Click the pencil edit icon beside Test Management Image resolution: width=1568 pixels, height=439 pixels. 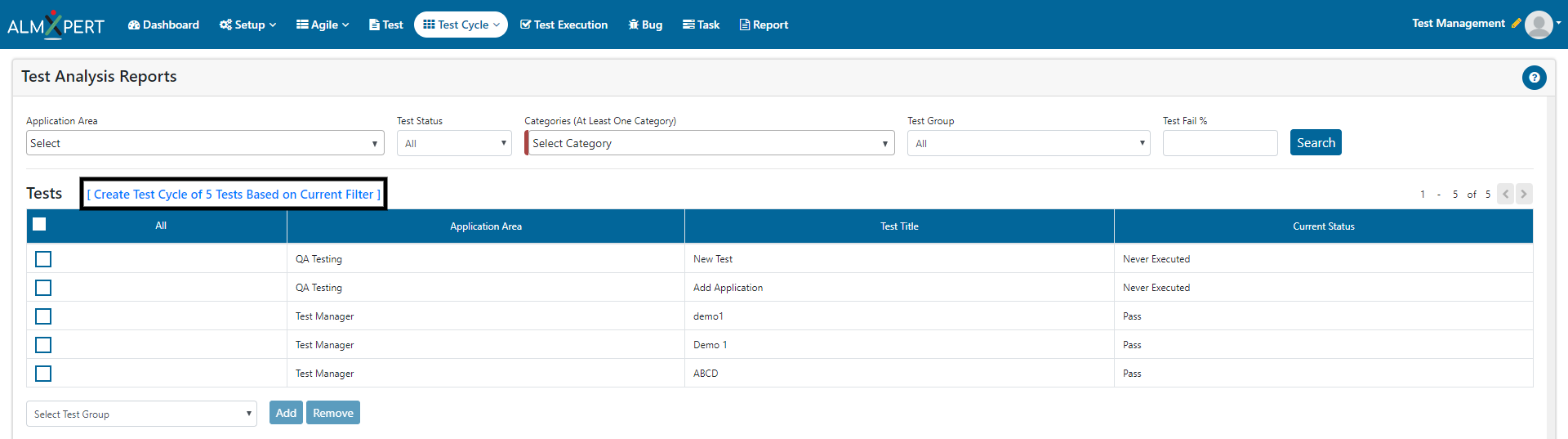click(1516, 24)
